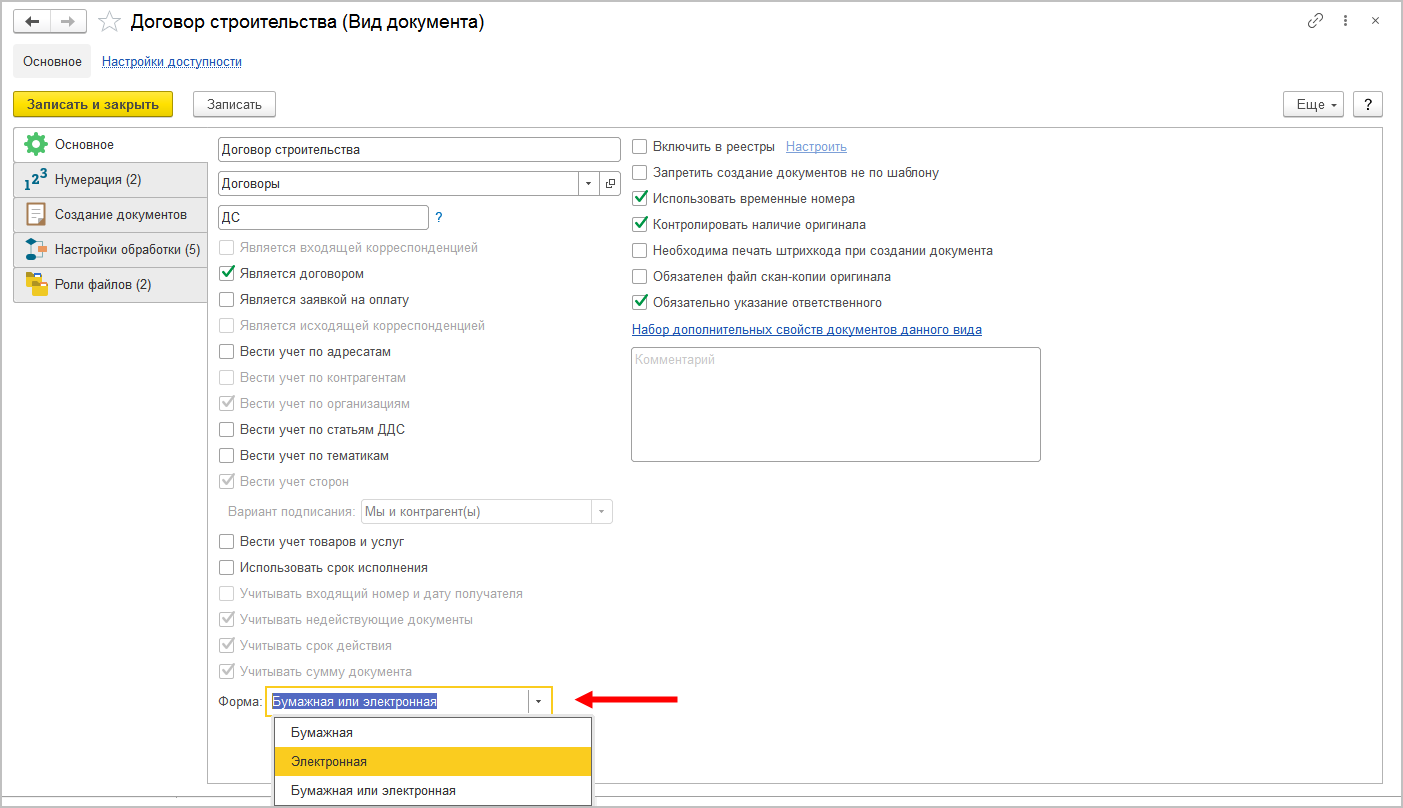Image resolution: width=1403 pixels, height=808 pixels.
Task: Click the green gear Основное icon
Action: tap(36, 144)
